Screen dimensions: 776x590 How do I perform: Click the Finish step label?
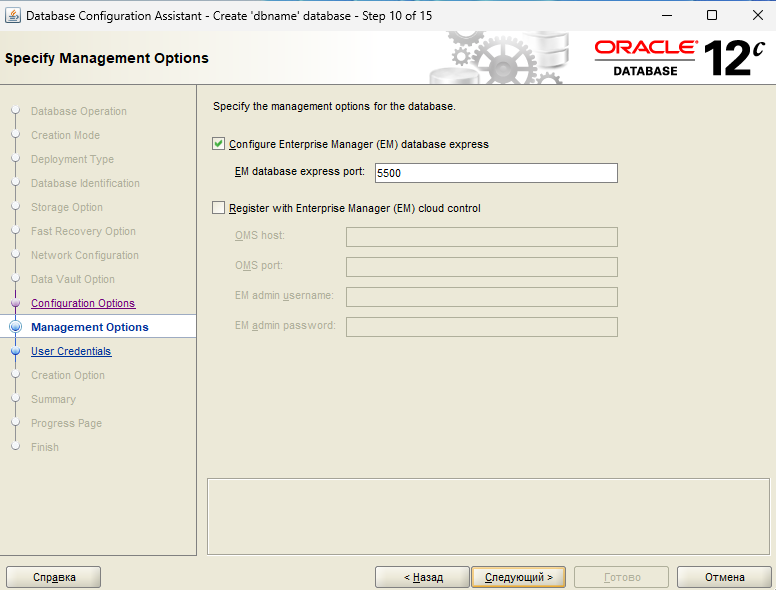point(45,447)
